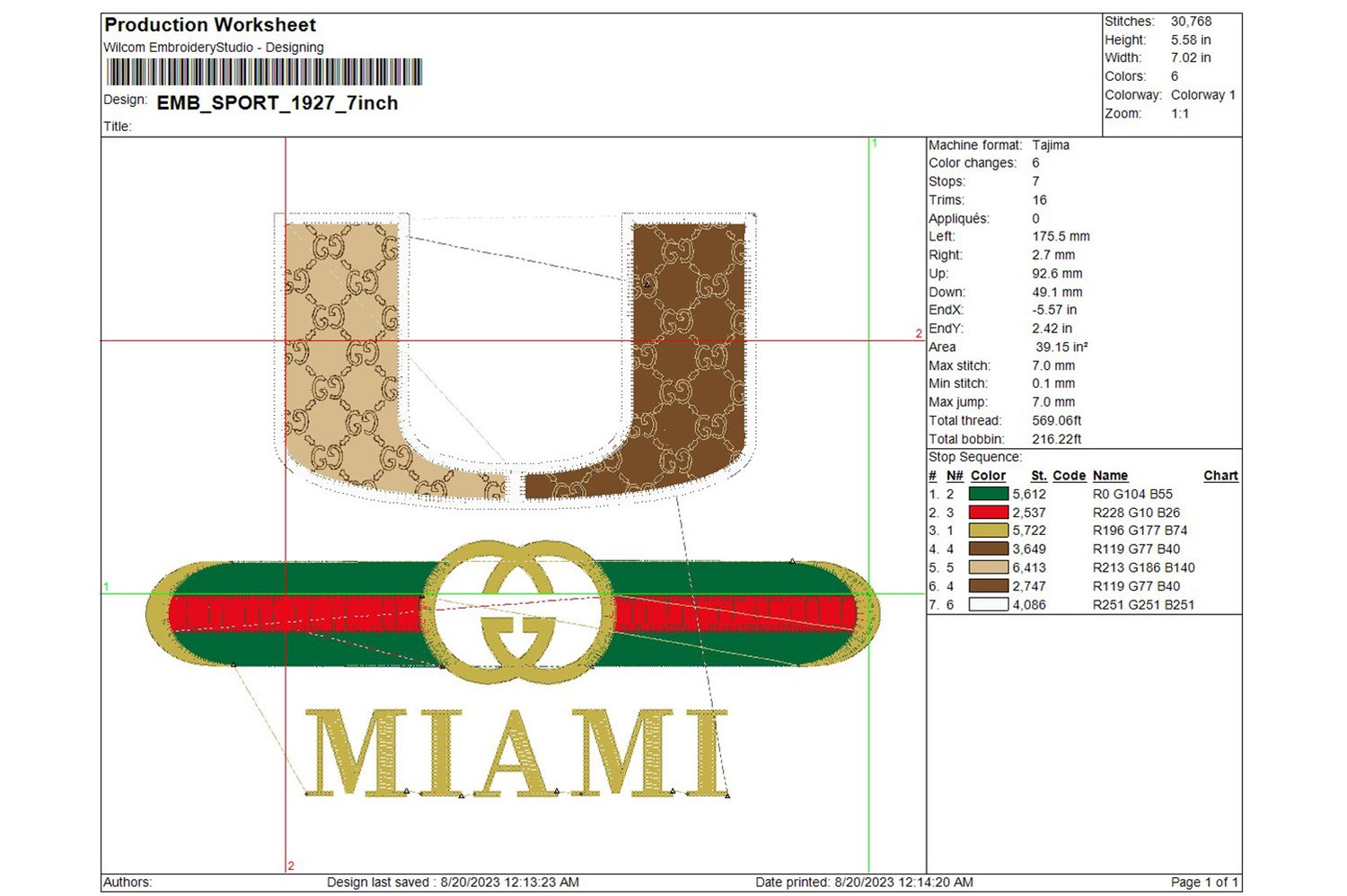Select the machine format 'Tajima'
The width and height of the screenshot is (1347, 896).
(1051, 145)
